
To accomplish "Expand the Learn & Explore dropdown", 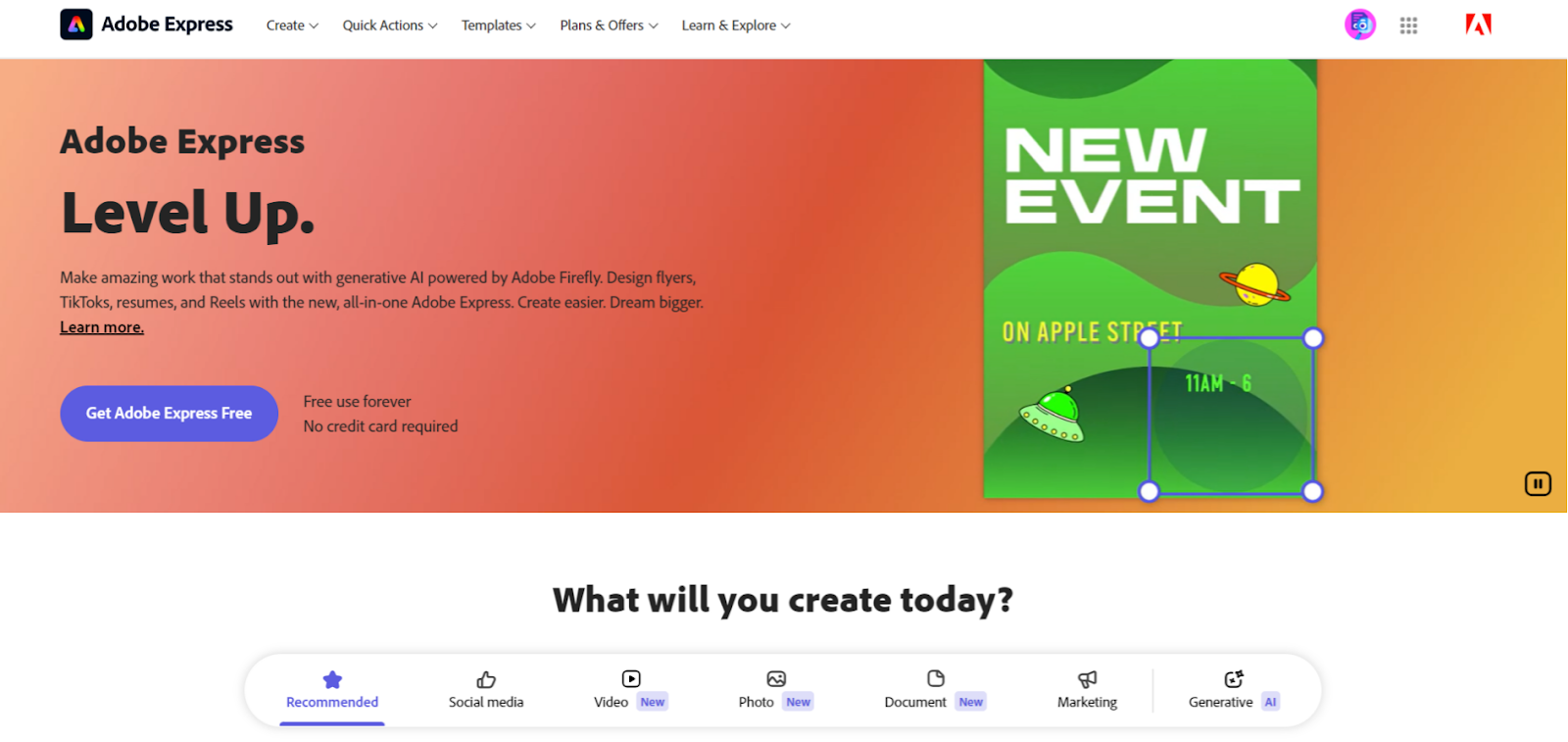I will 736,25.
